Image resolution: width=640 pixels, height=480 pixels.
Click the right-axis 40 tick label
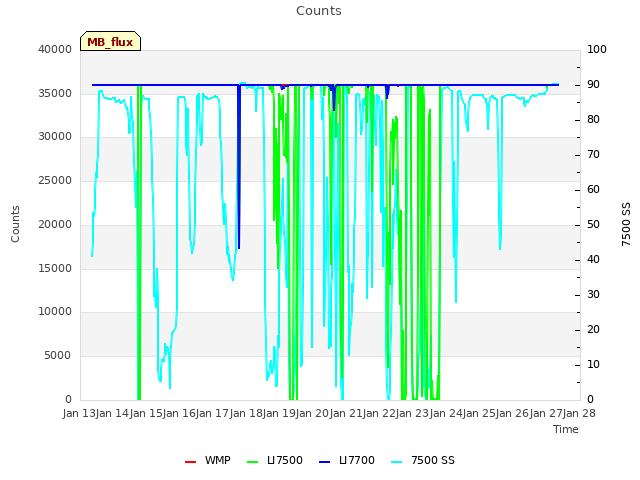coord(593,260)
